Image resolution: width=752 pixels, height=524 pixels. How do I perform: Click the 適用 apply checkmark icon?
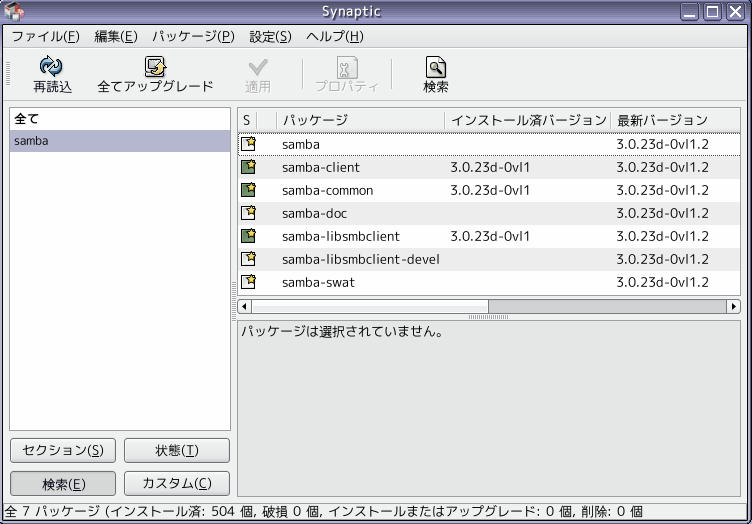(x=258, y=68)
